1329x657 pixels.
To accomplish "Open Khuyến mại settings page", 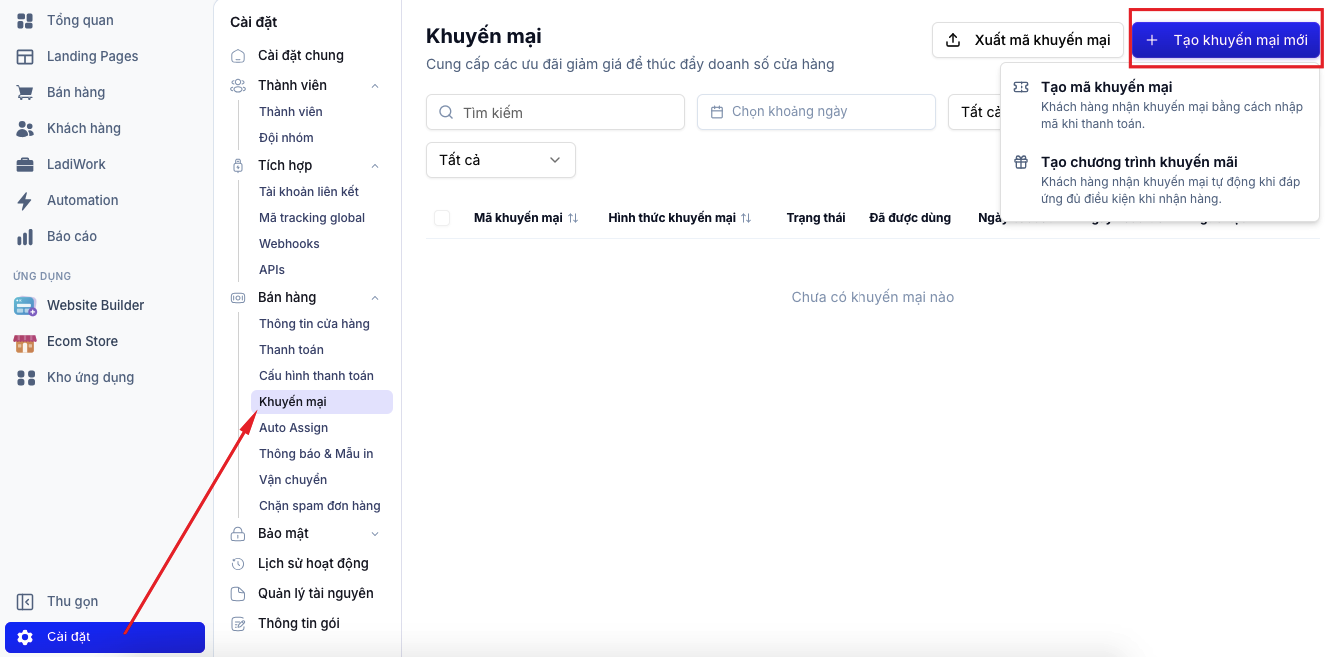I will pyautogui.click(x=322, y=401).
